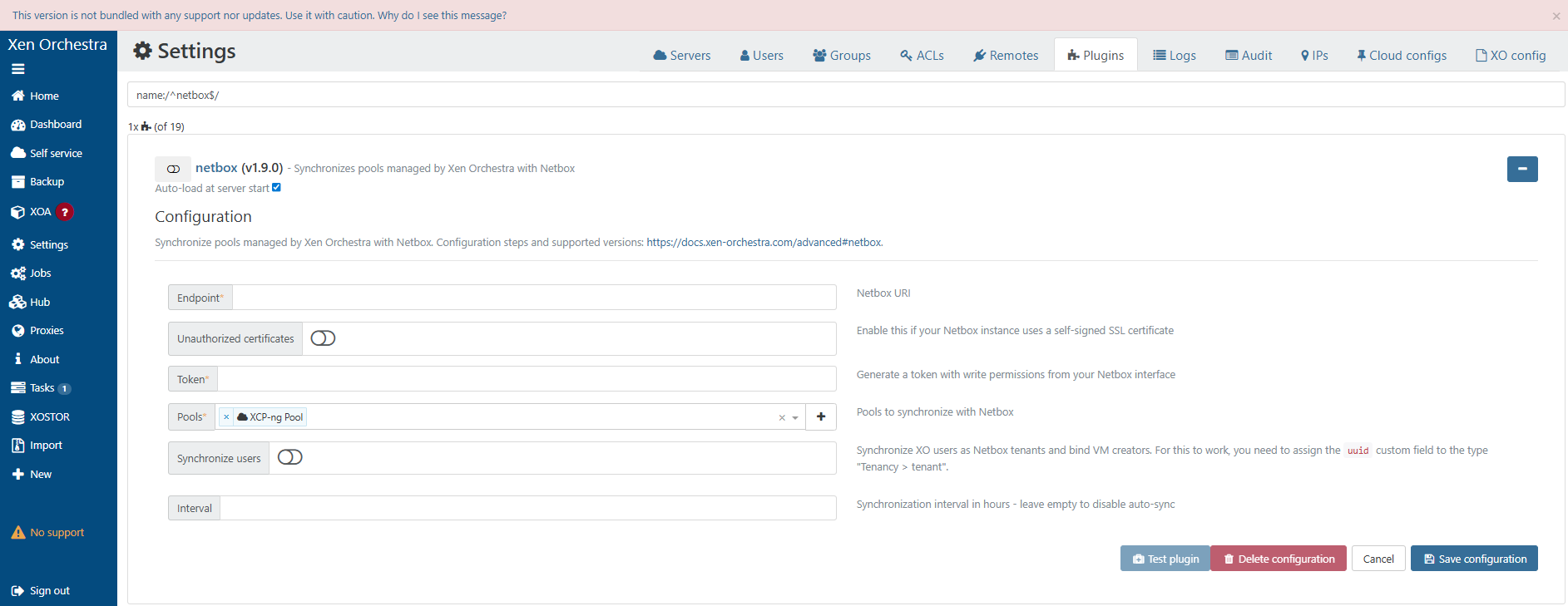The image size is (1568, 606).
Task: Click Save configuration button
Action: (x=1474, y=559)
